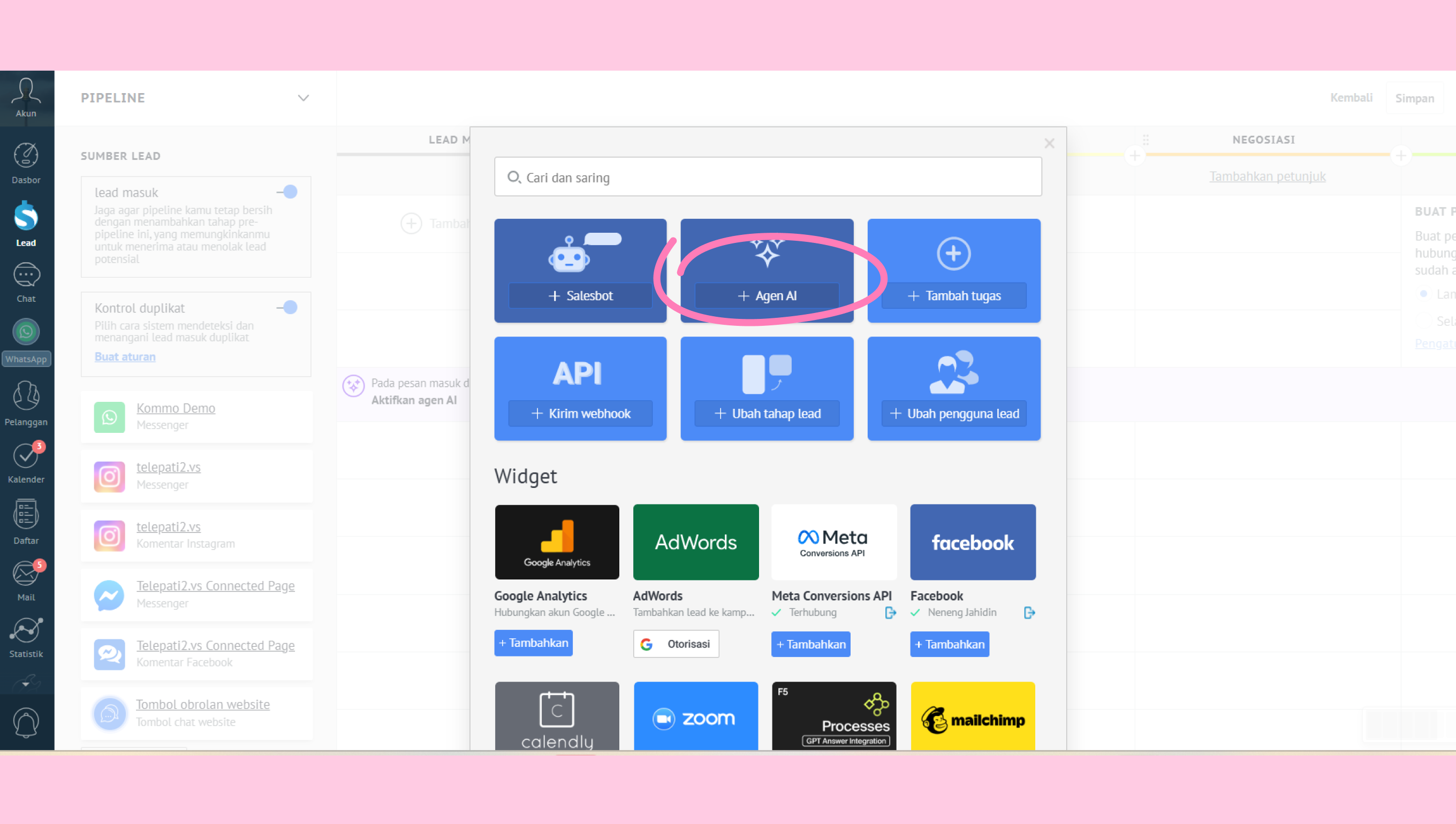Open telepati2.vs Komentar Instagram link

pyautogui.click(x=168, y=527)
